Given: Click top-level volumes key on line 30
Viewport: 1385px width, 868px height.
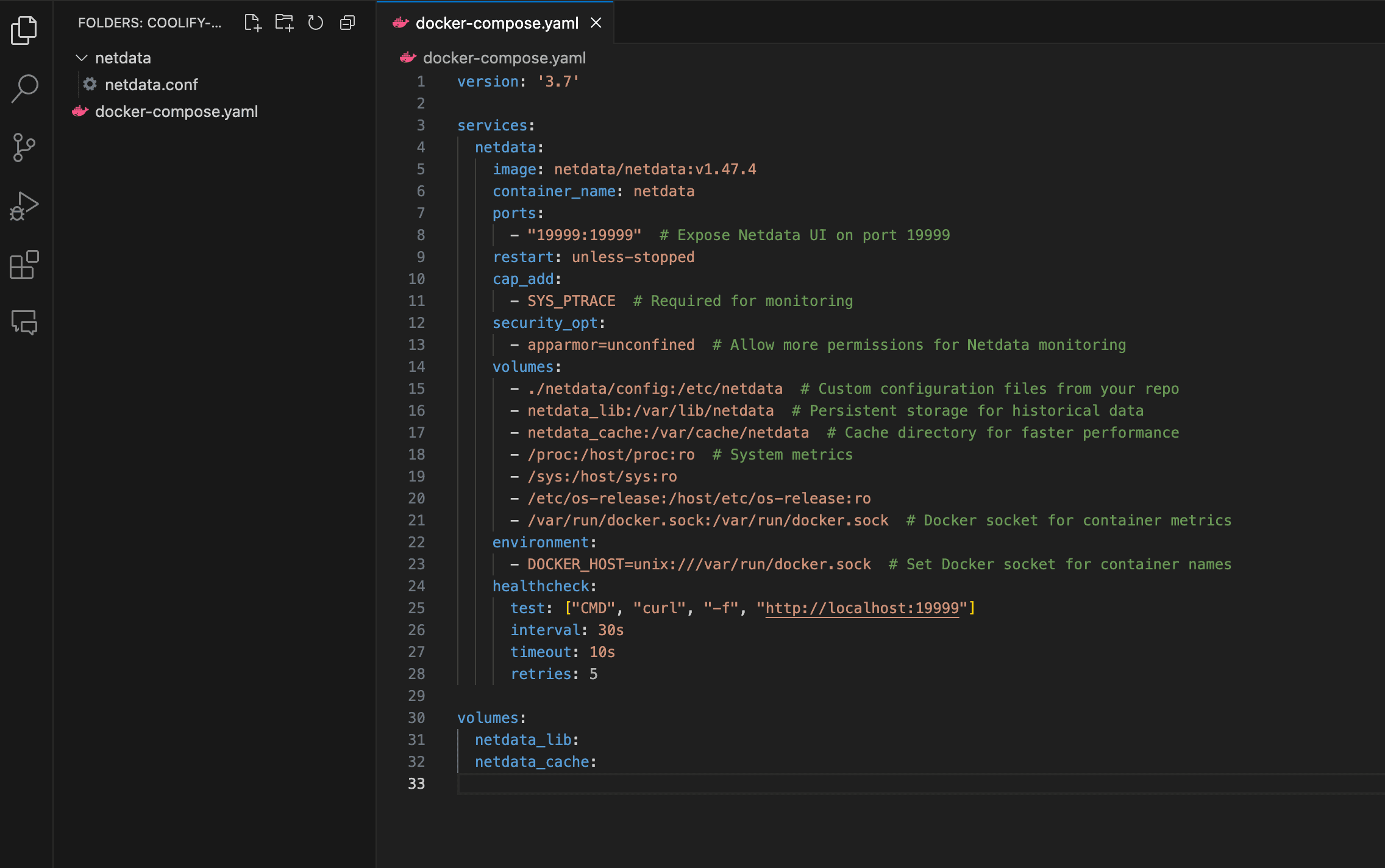Looking at the screenshot, I should (x=488, y=717).
